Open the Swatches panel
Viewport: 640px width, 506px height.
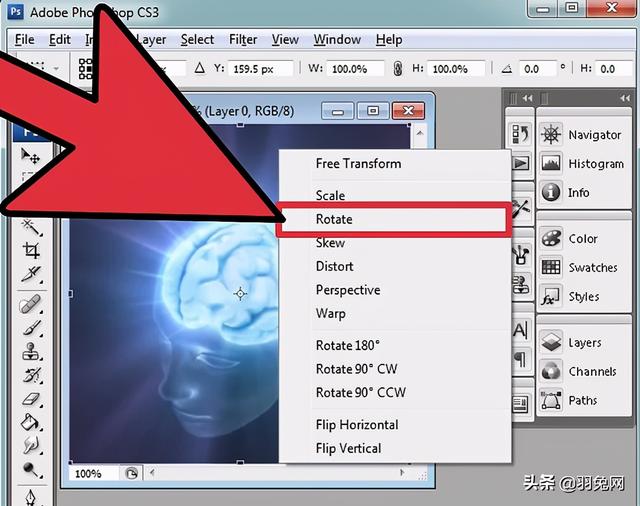[579, 267]
